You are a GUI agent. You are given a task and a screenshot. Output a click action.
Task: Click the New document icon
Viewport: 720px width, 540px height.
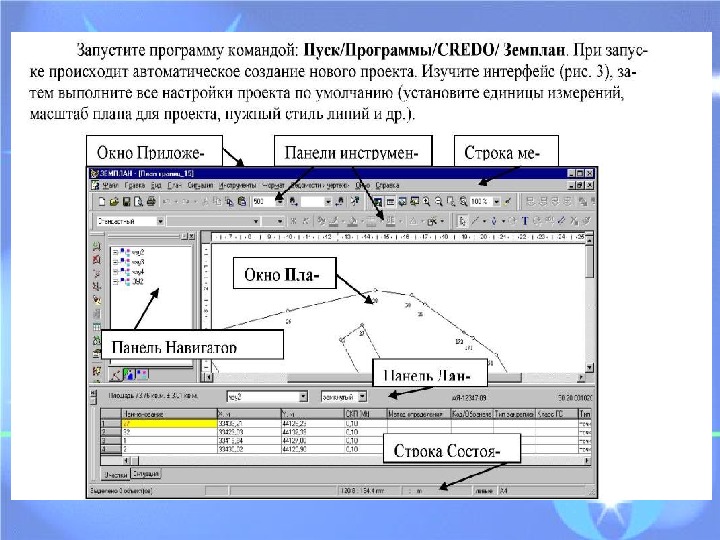pos(102,201)
